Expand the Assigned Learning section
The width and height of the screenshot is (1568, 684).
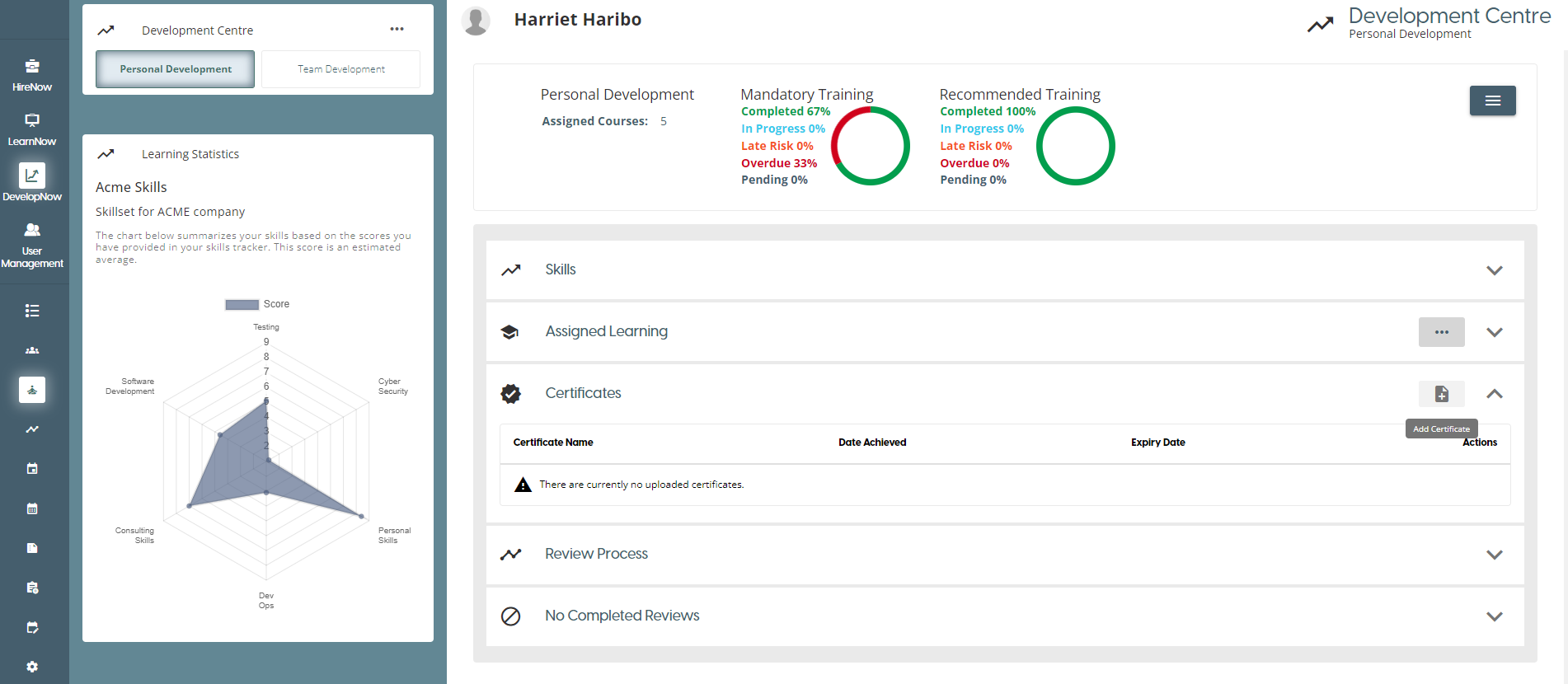tap(1494, 332)
